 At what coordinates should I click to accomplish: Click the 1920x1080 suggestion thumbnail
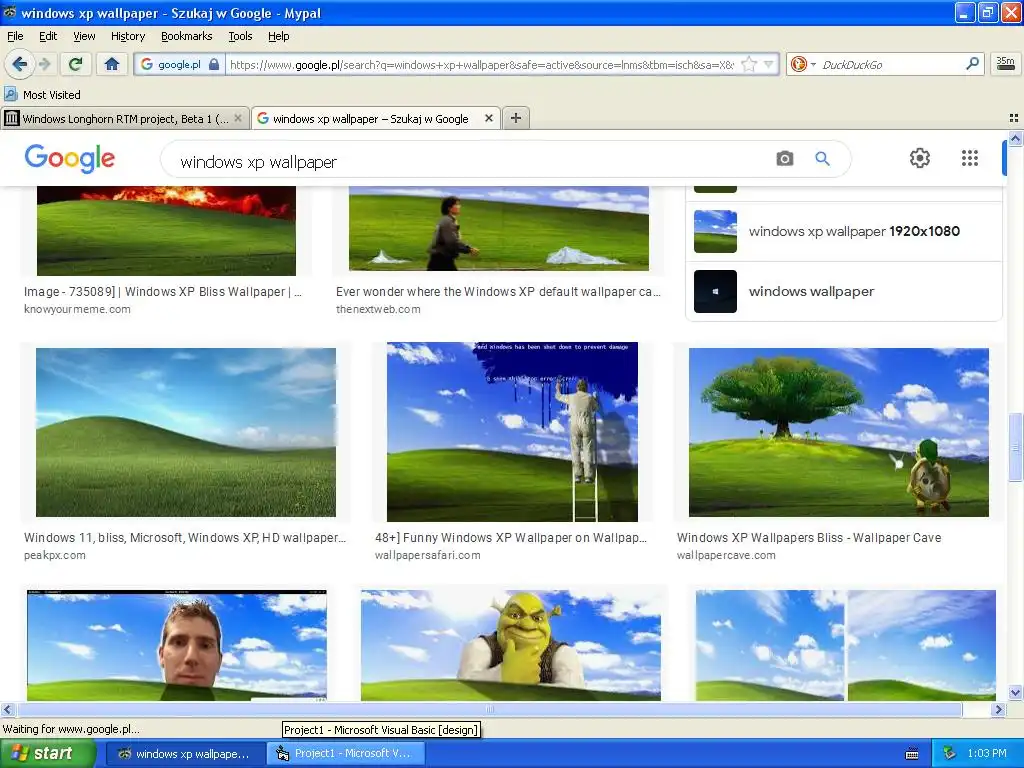(x=715, y=231)
